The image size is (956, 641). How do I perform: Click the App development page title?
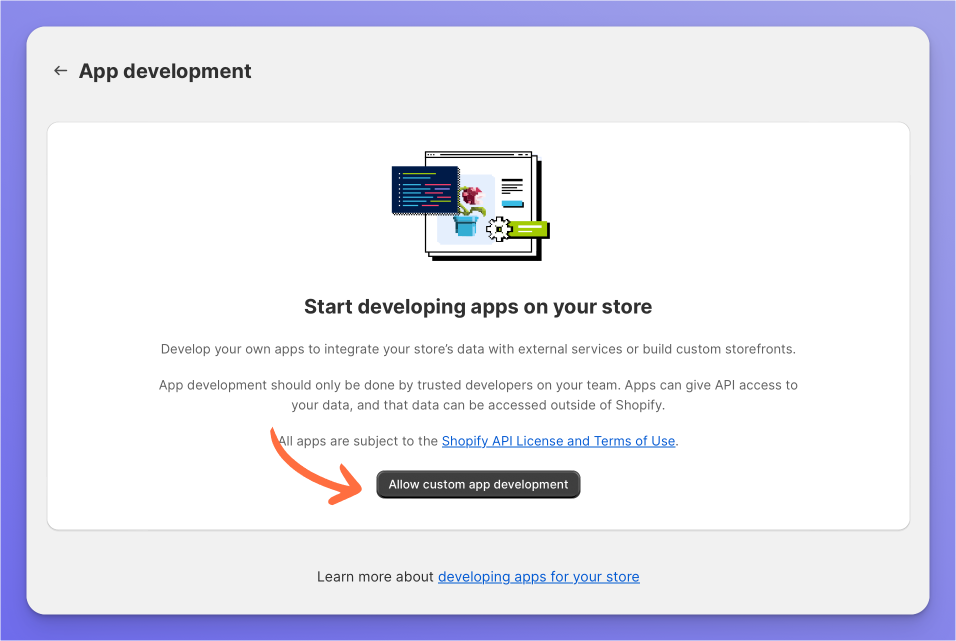point(165,71)
